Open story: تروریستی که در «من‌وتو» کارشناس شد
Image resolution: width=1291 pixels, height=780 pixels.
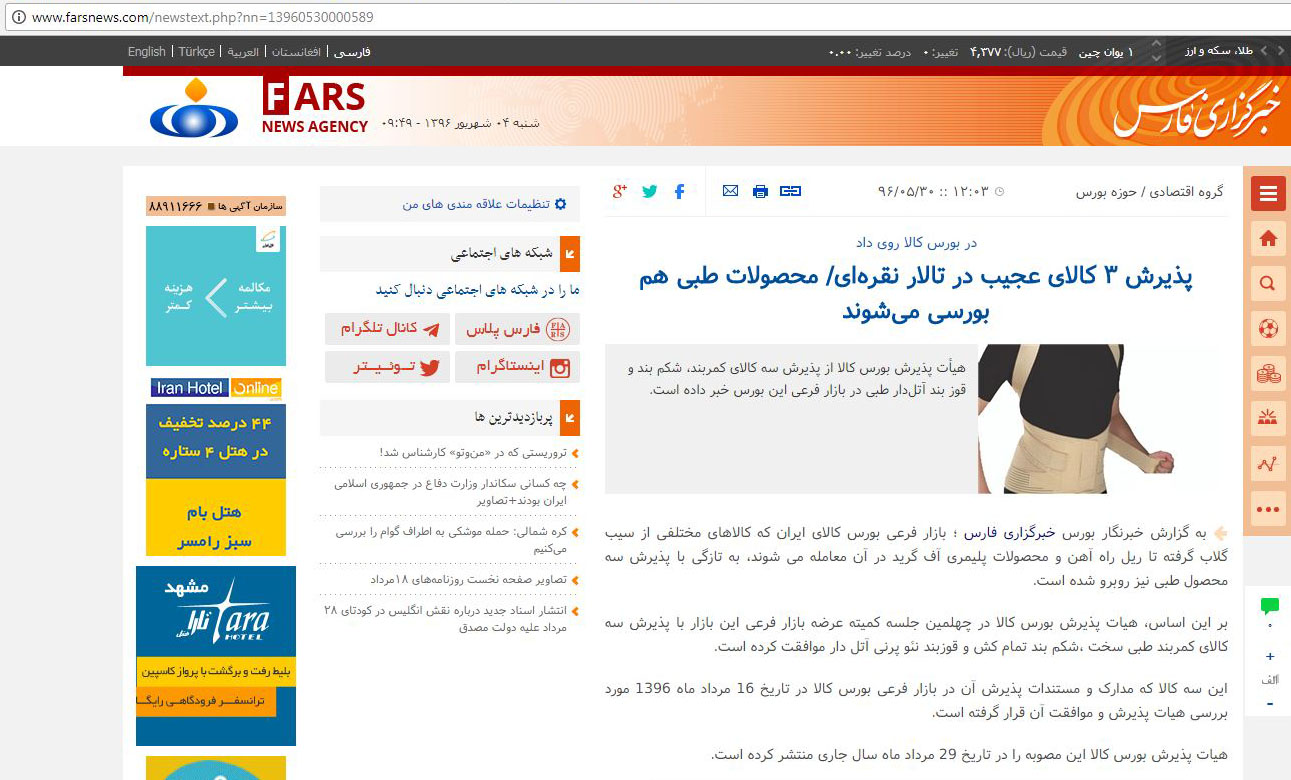(474, 453)
